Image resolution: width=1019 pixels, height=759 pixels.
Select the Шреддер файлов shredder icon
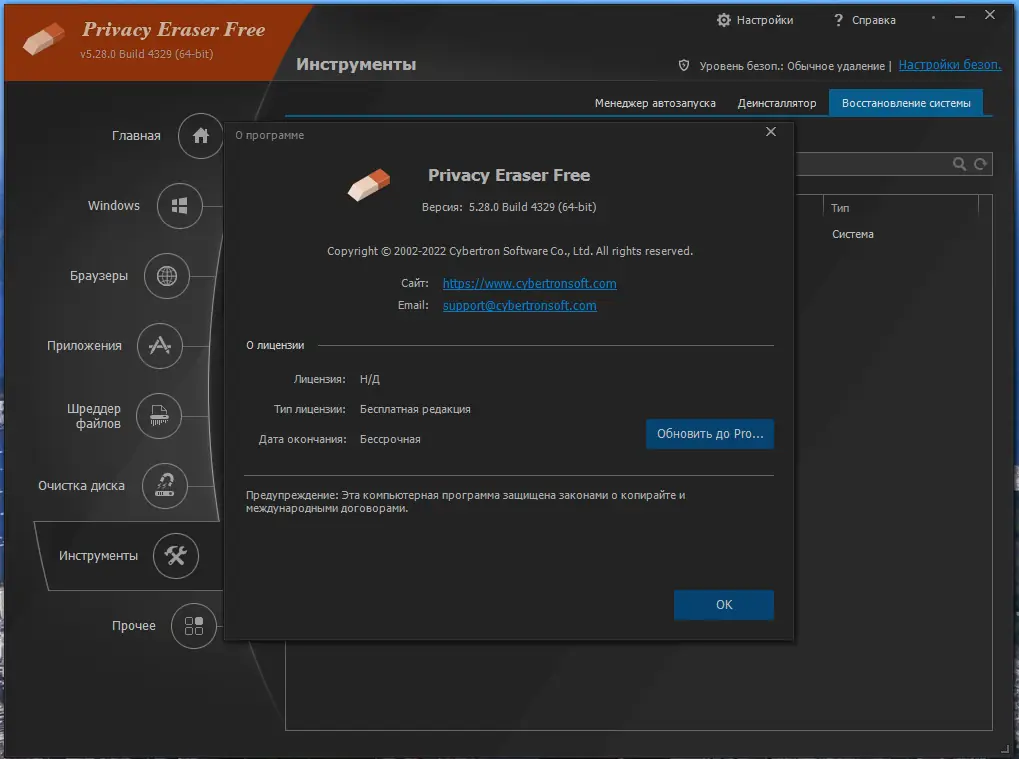pyautogui.click(x=159, y=416)
